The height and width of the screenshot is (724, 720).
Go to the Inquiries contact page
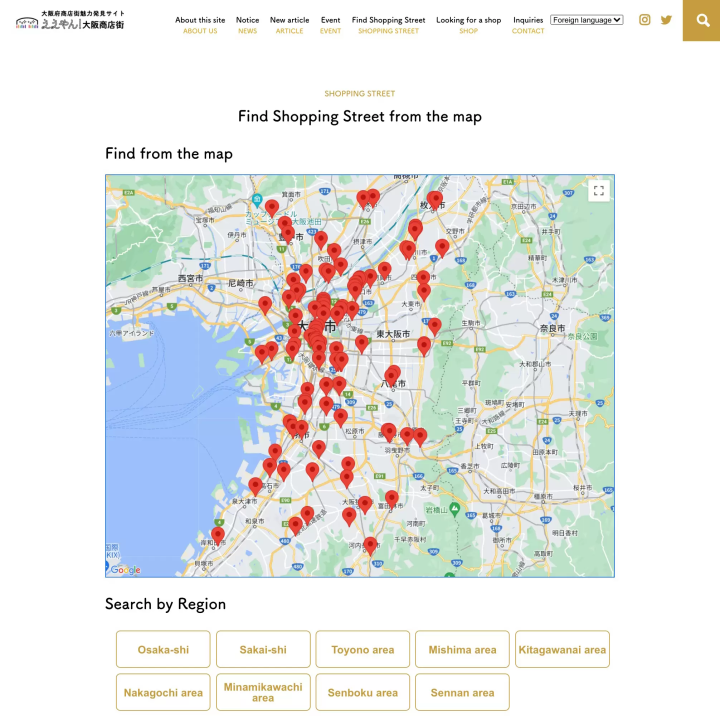pyautogui.click(x=528, y=24)
